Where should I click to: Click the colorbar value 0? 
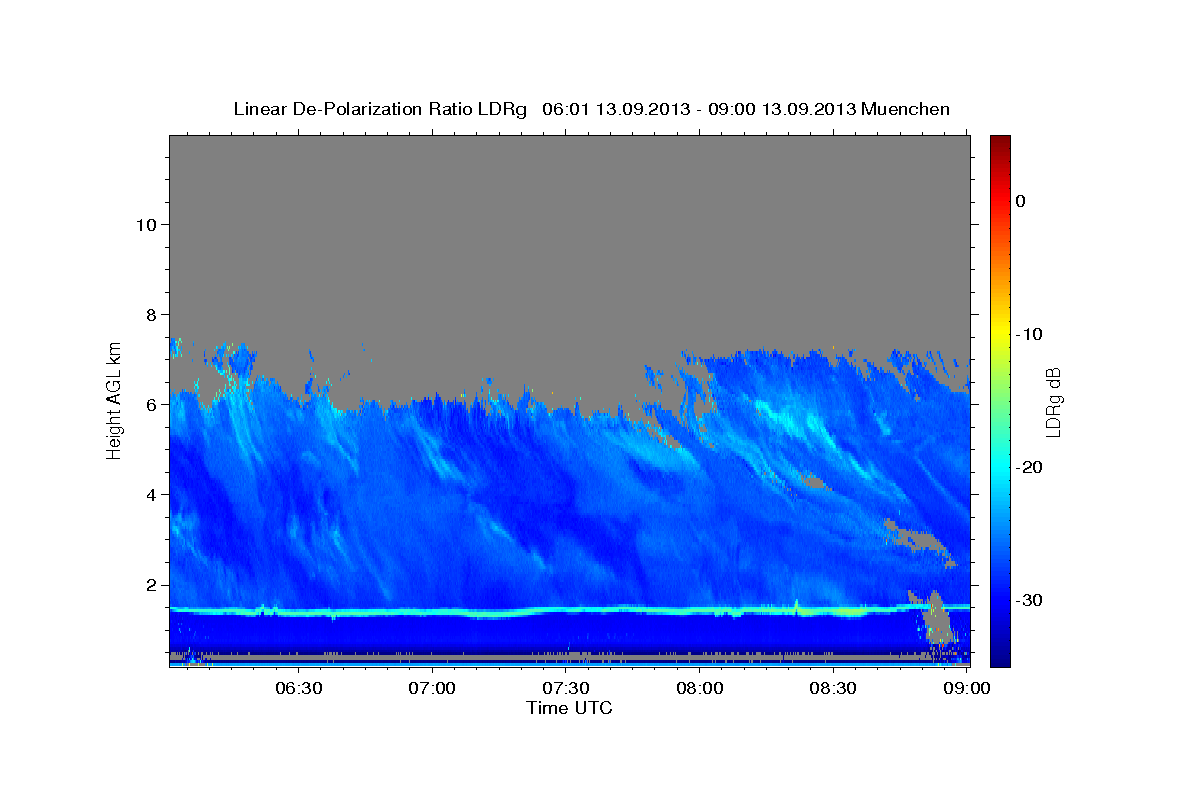(1021, 201)
